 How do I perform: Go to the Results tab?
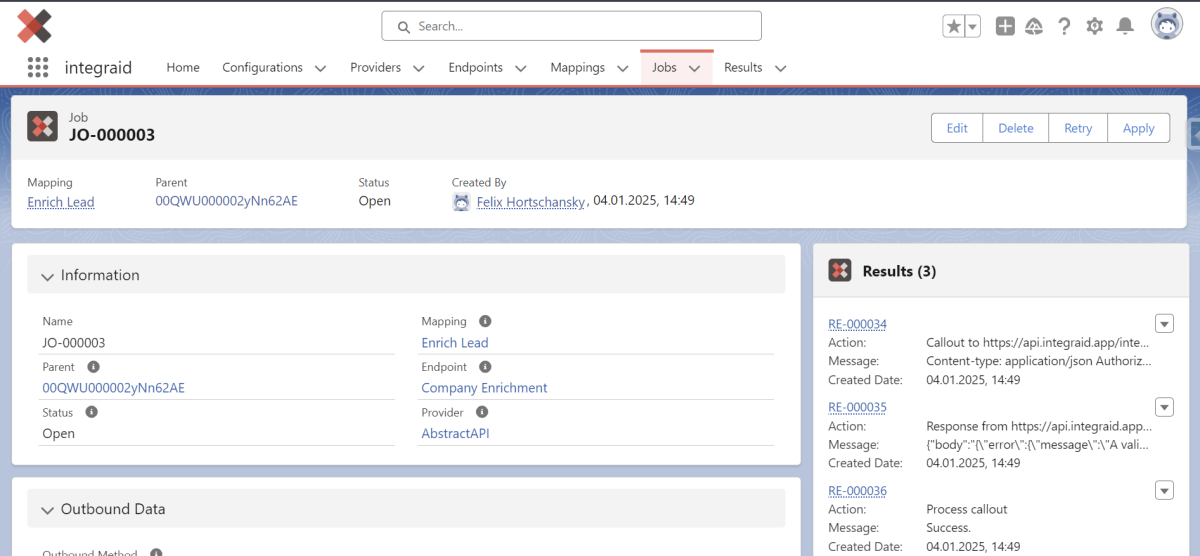pos(743,68)
